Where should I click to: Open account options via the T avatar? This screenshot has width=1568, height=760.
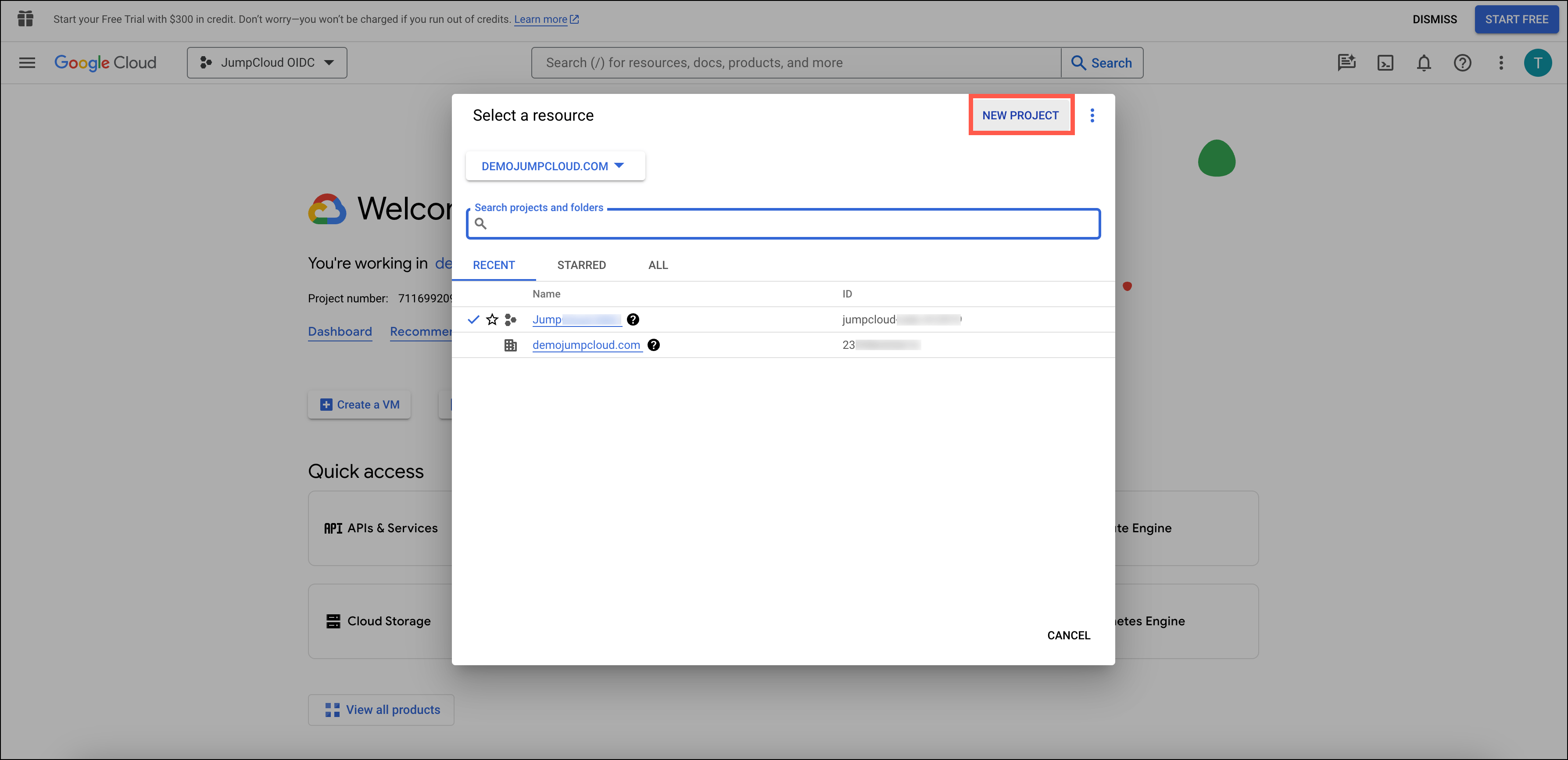1539,63
